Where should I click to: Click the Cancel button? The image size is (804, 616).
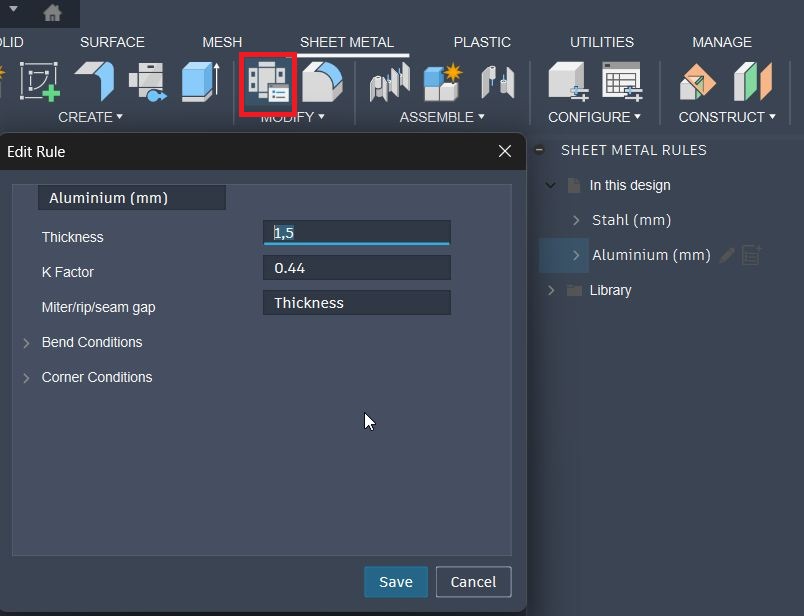[x=473, y=582]
